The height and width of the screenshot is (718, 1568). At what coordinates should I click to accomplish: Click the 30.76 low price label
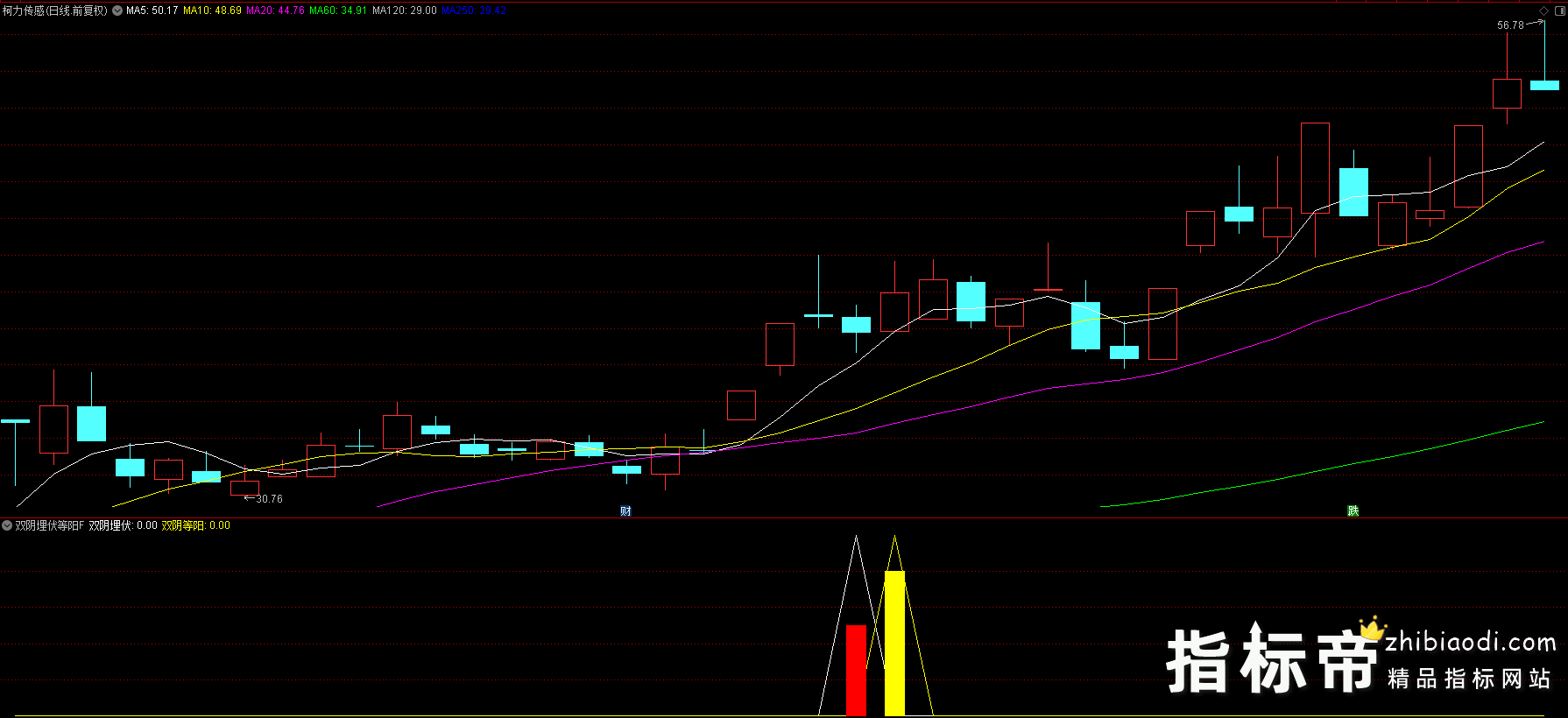pyautogui.click(x=269, y=499)
